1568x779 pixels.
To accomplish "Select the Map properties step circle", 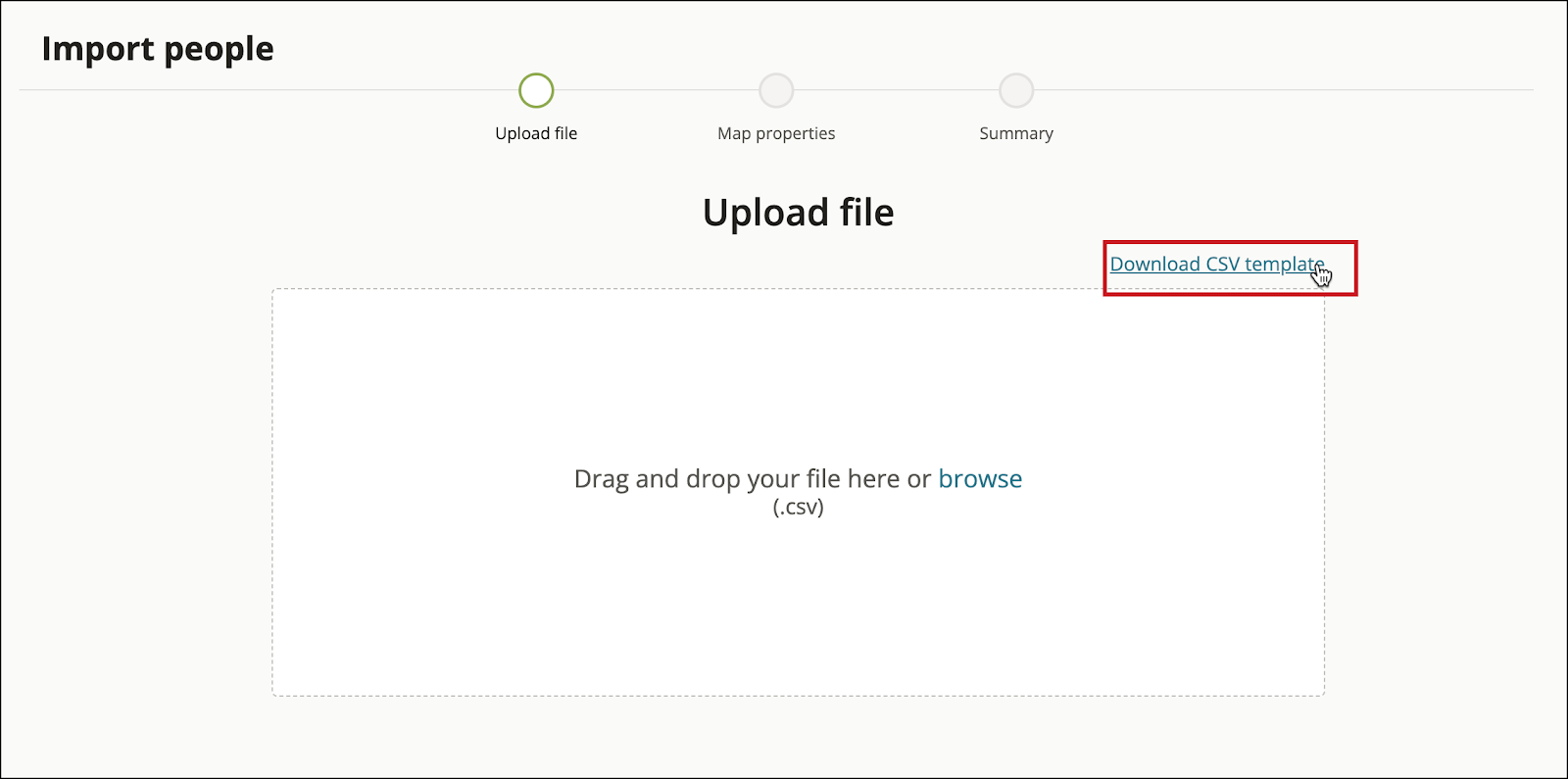I will coord(776,90).
